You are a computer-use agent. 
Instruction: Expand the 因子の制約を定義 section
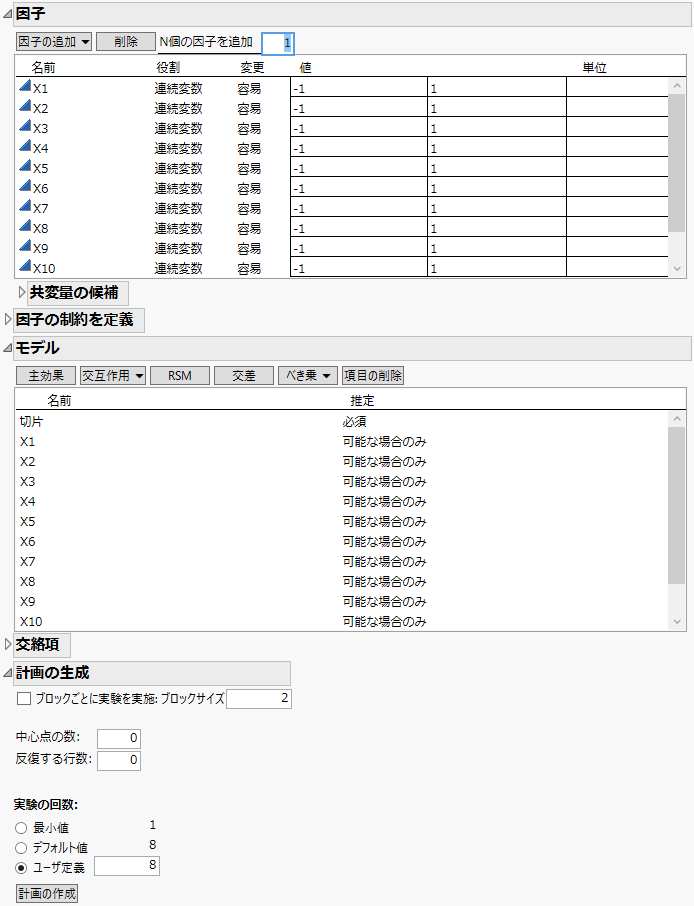point(8,319)
